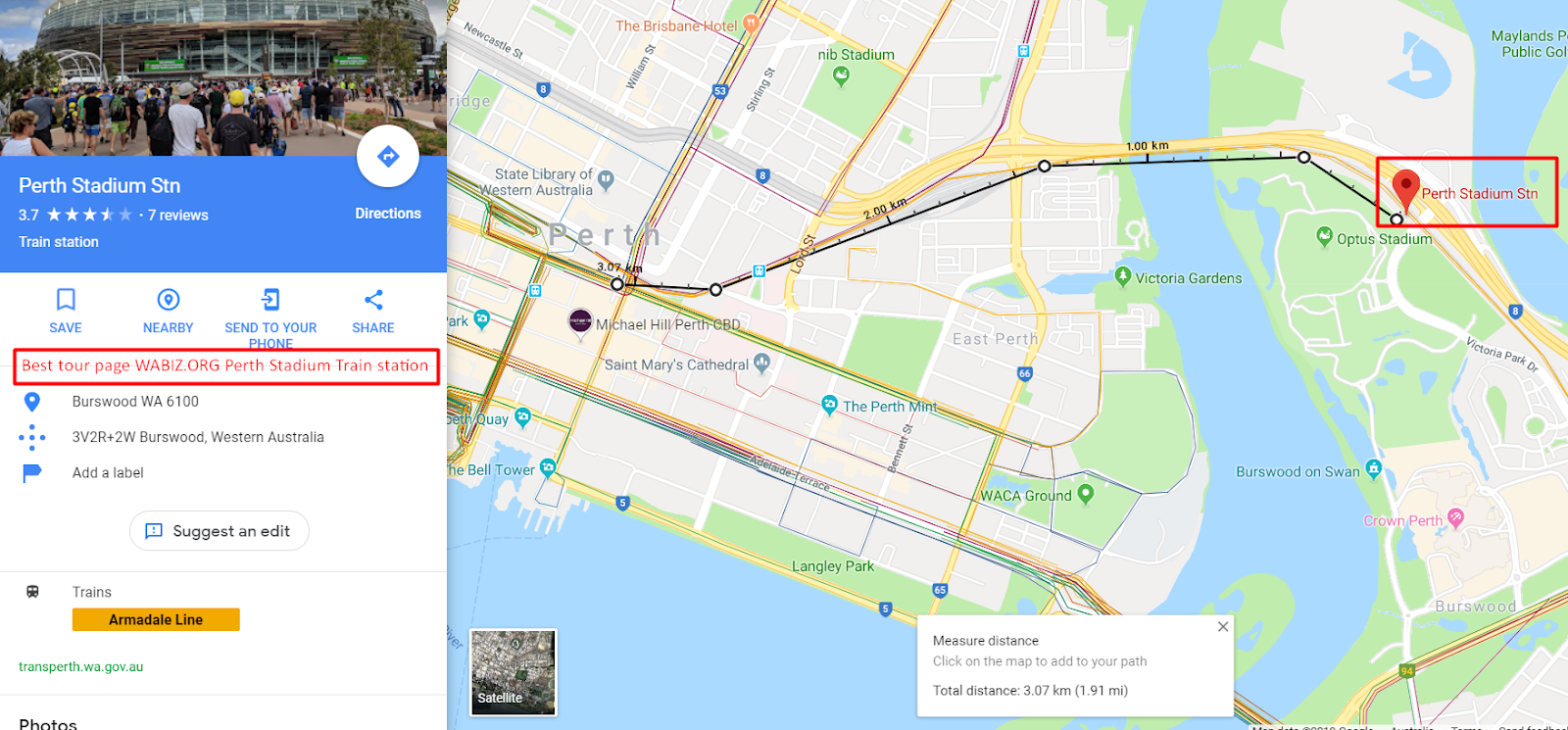Click the train station icon on Lord St
This screenshot has width=1568, height=730.
(x=759, y=271)
